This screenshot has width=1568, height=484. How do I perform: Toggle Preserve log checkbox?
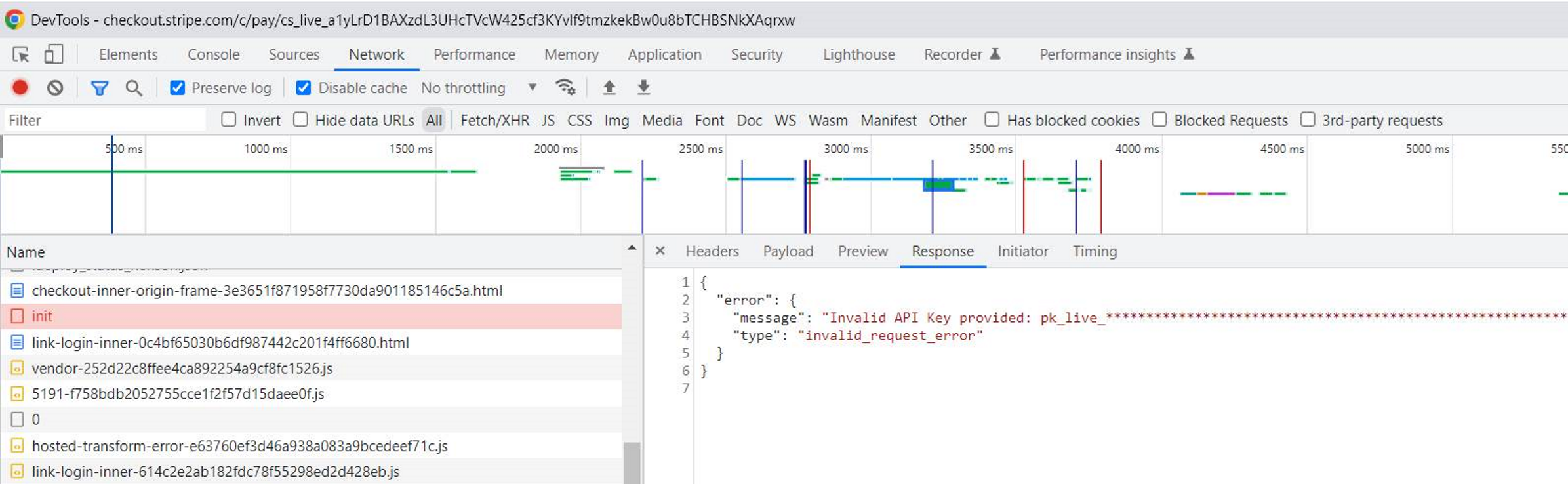[x=177, y=87]
